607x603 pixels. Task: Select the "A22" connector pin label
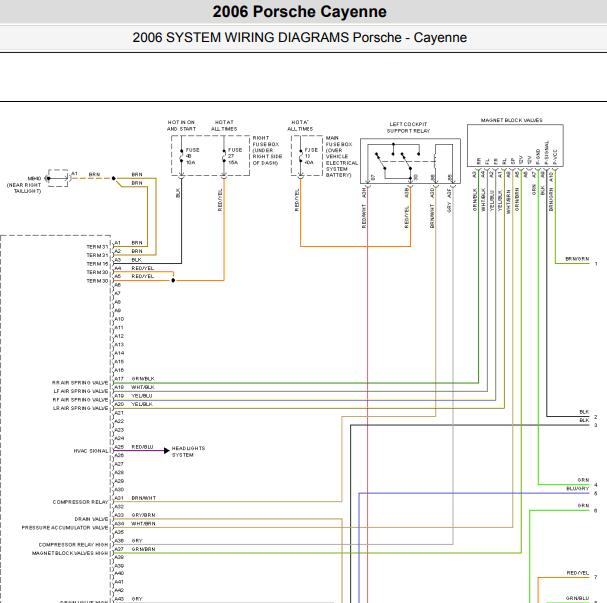[x=119, y=421]
